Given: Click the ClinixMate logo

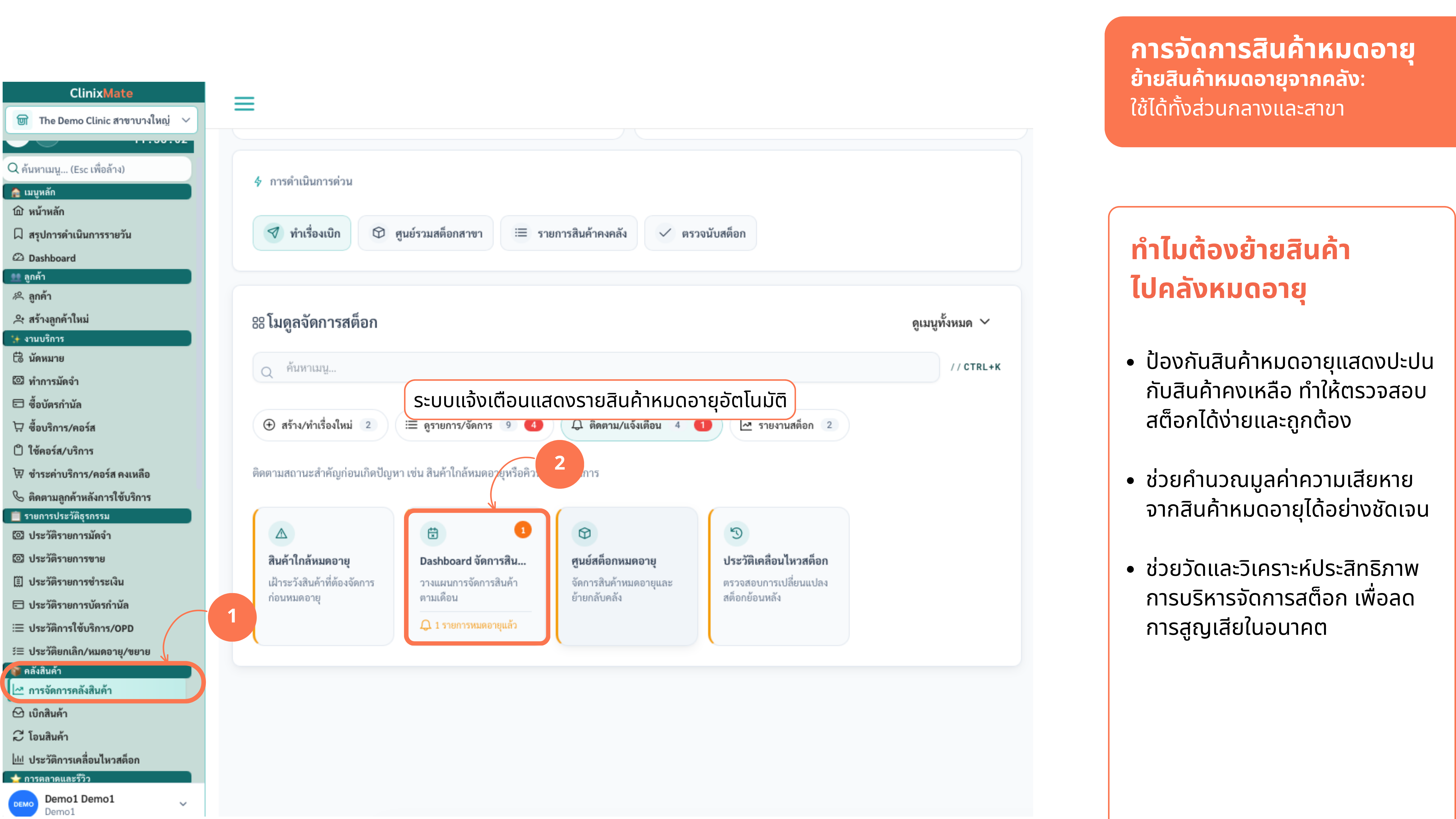Looking at the screenshot, I should click(x=101, y=93).
